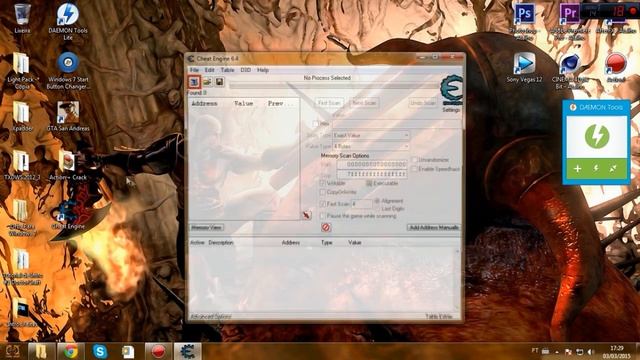This screenshot has width=640, height=360.
Task: Open the Xpadder desktop folder
Action: click(22, 116)
